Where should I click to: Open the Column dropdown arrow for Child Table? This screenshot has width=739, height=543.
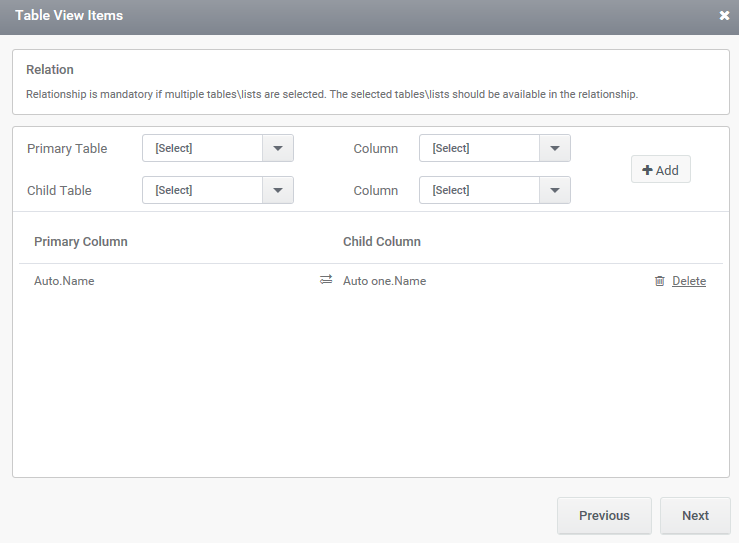554,190
